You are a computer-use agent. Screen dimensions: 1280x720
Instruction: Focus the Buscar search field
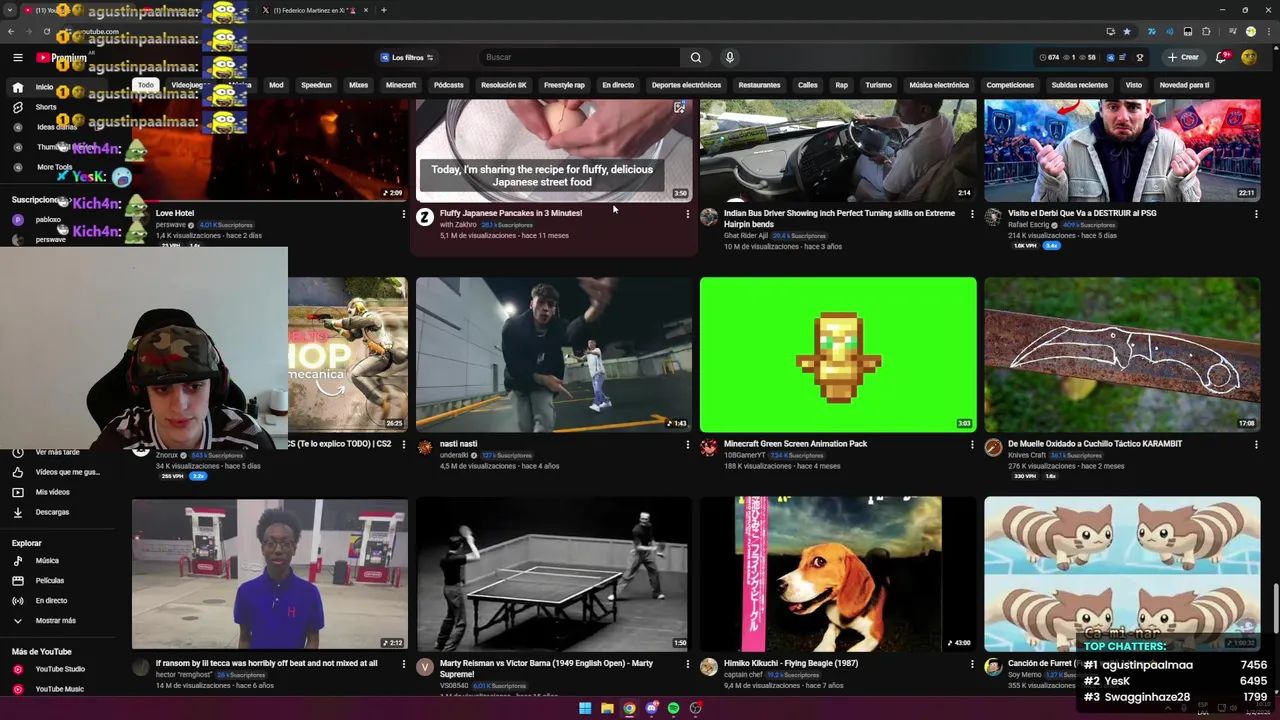coord(580,57)
